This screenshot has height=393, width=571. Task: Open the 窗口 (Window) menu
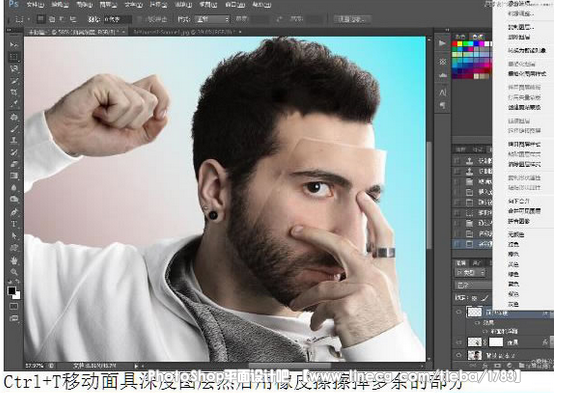[235, 5]
